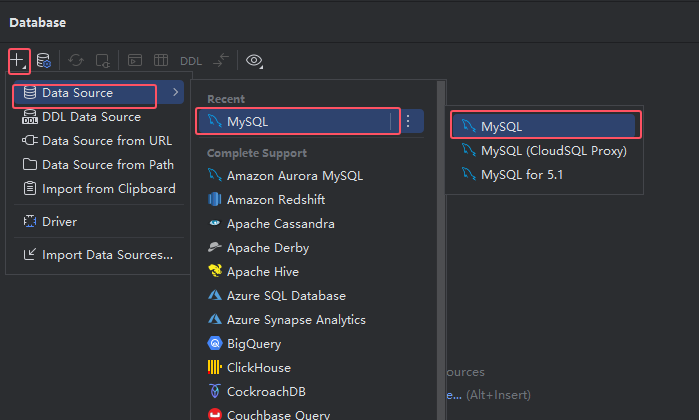Viewport: 699px width, 420px height.
Task: Click the ClickHouse striped icon
Action: (215, 368)
